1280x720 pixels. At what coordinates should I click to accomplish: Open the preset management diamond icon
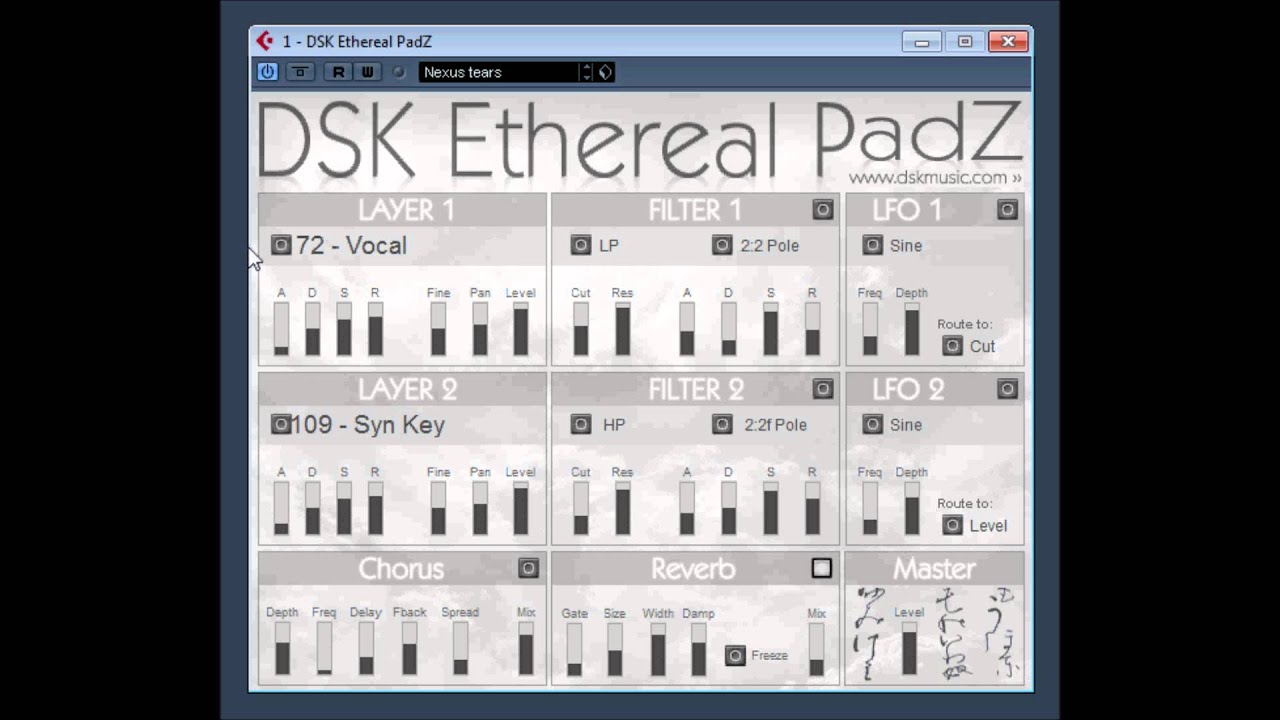click(x=605, y=72)
